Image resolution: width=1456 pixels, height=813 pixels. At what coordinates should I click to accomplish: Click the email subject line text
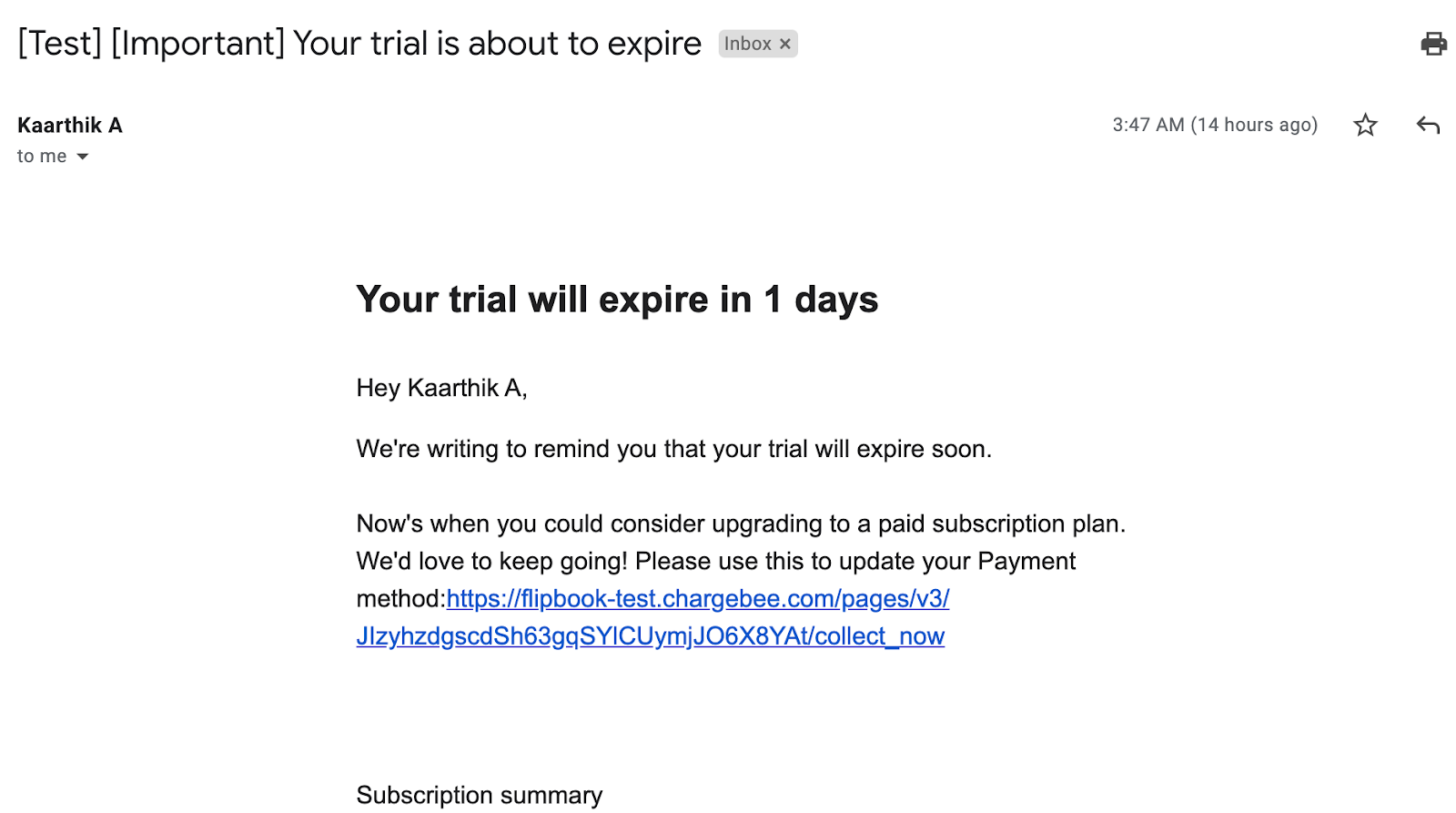coord(359,44)
